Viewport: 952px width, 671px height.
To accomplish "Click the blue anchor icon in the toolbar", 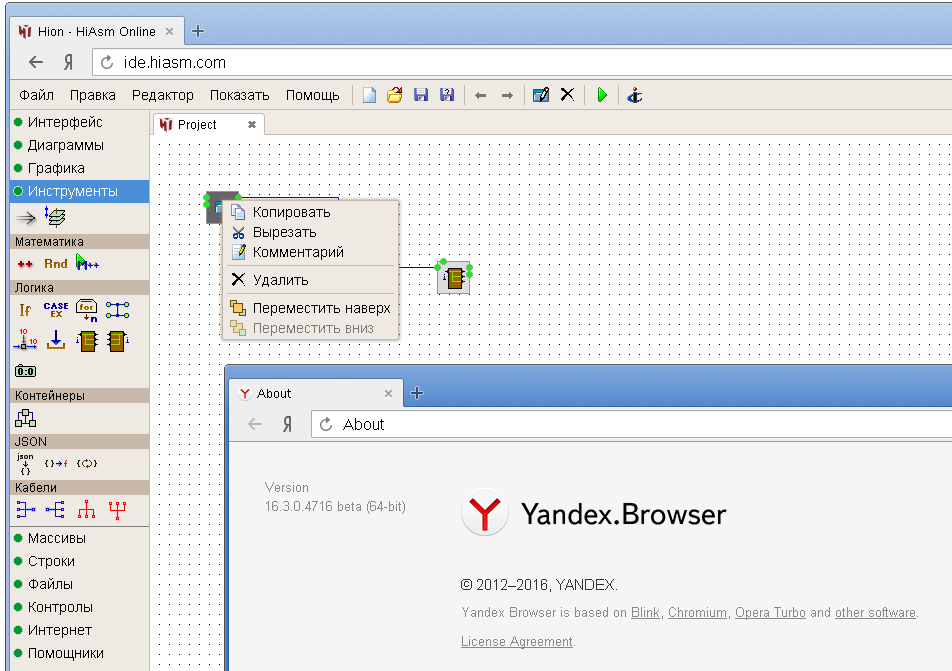I will pos(634,95).
